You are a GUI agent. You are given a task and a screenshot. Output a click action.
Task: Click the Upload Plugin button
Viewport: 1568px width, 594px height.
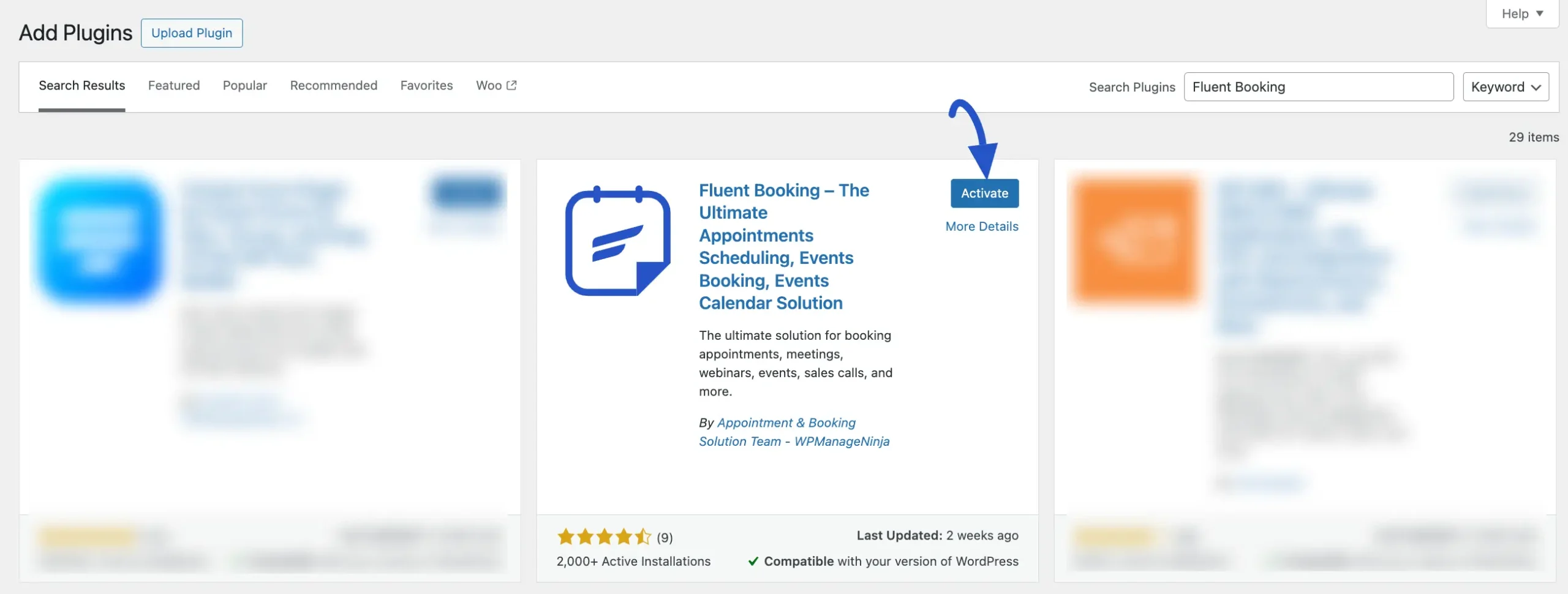click(x=192, y=33)
